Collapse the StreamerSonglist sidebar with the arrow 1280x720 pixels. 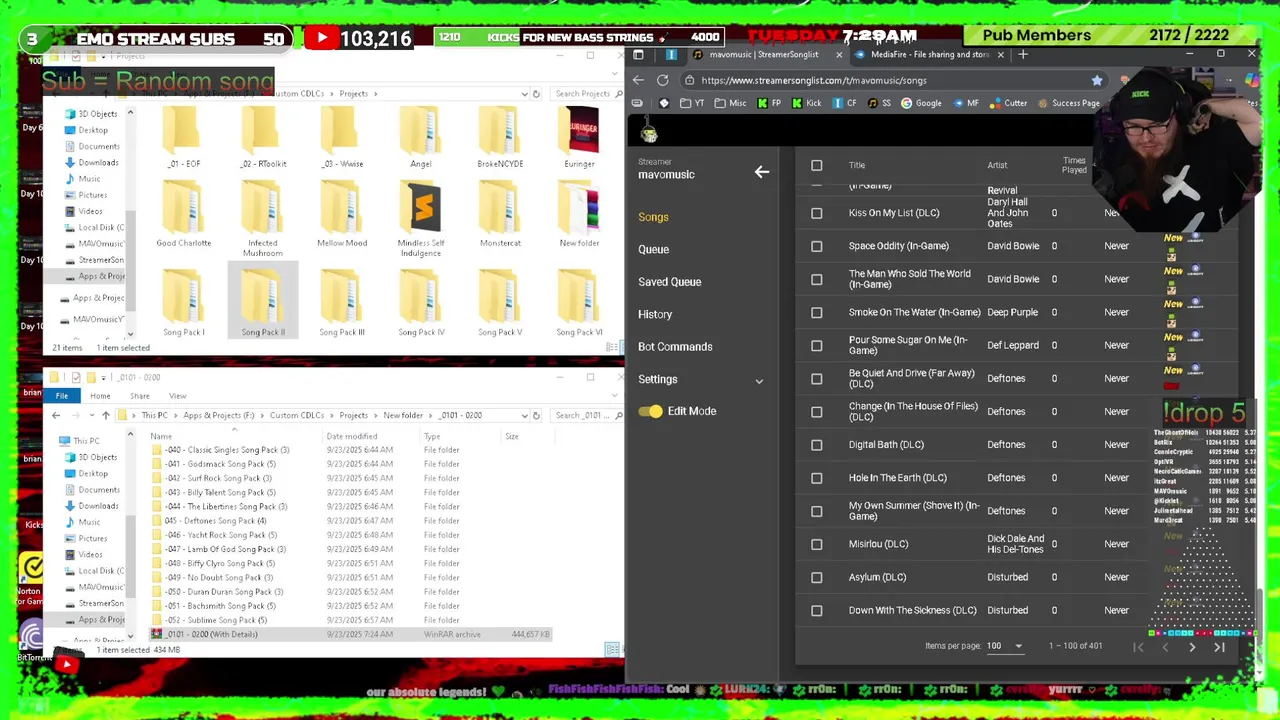762,172
